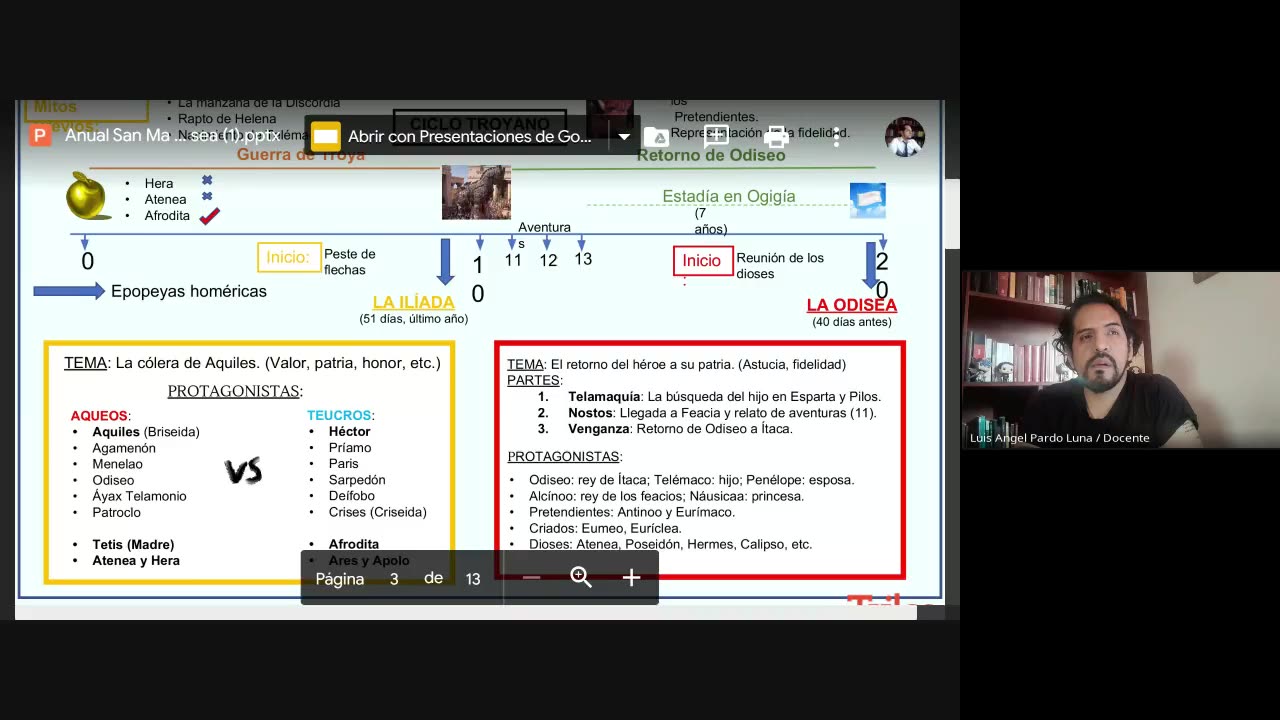
Task: Open the more options three-dot menu
Action: tap(836, 137)
